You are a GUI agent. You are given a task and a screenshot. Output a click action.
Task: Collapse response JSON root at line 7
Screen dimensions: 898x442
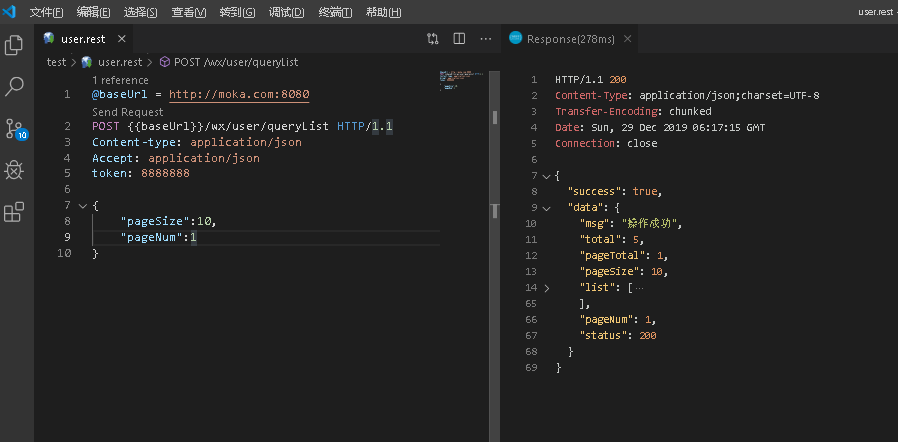tap(546, 176)
